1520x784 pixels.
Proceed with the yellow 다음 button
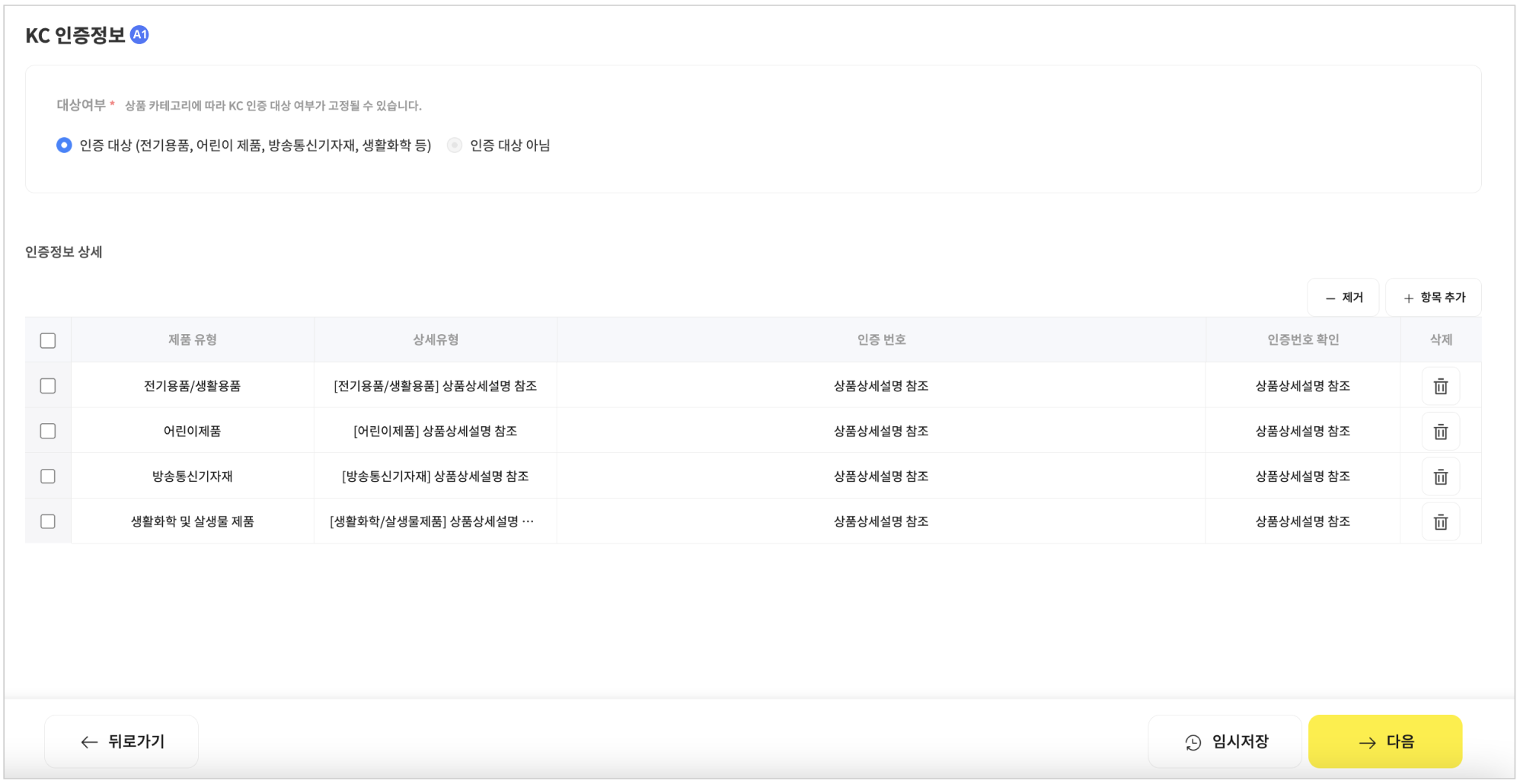[1384, 741]
